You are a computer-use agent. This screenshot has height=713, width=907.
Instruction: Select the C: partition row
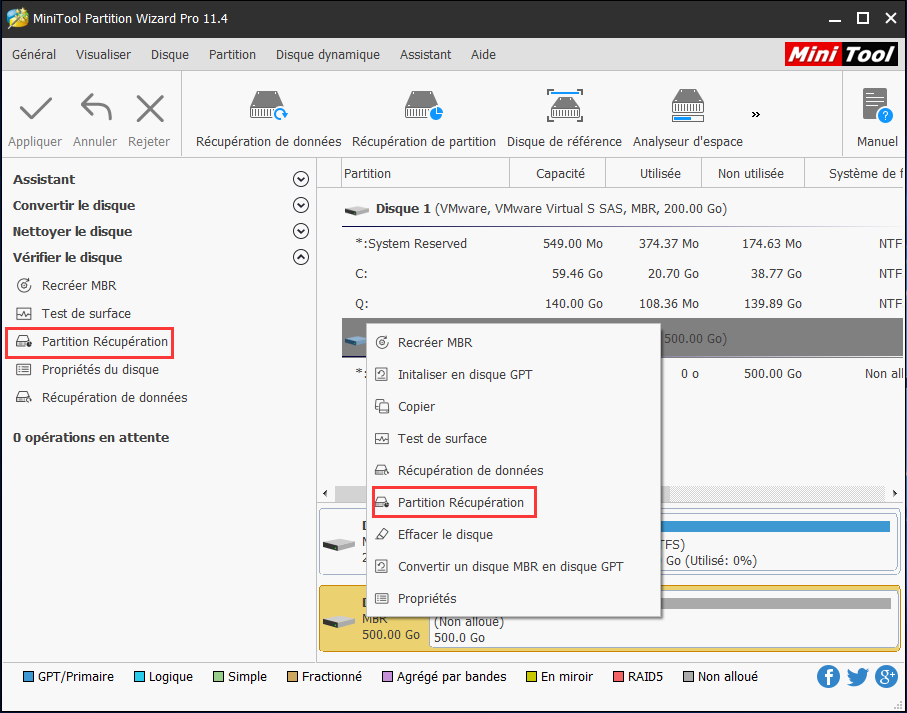[x=622, y=274]
